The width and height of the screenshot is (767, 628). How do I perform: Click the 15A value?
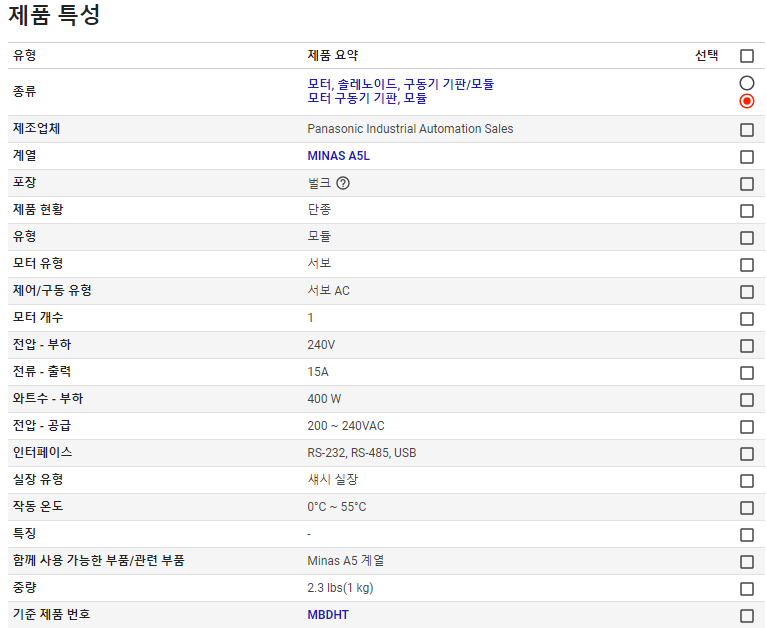click(317, 372)
